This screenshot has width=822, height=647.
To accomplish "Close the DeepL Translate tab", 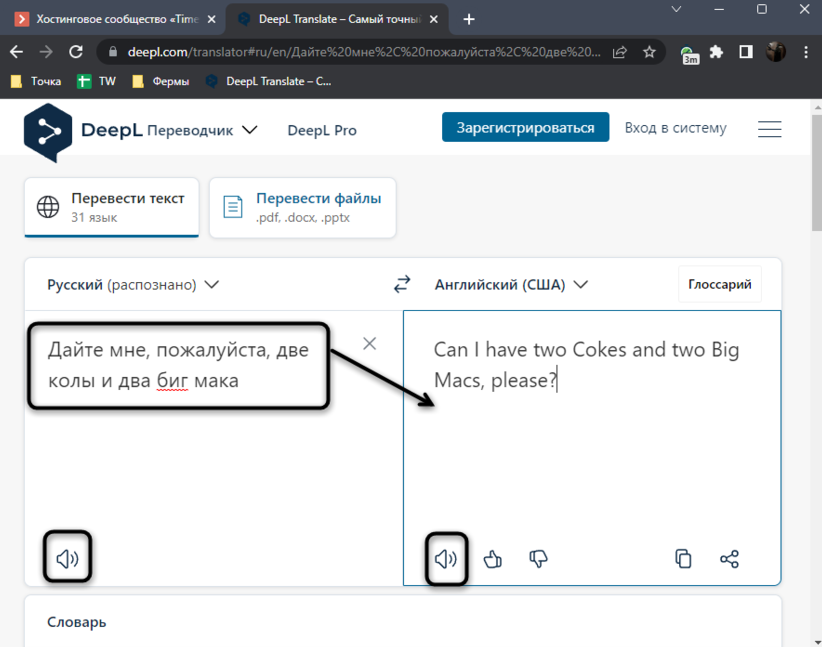I will (434, 19).
